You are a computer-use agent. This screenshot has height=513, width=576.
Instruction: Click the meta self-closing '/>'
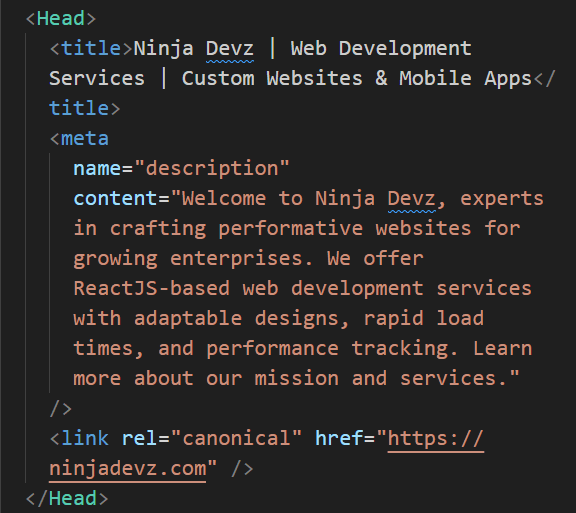click(61, 408)
